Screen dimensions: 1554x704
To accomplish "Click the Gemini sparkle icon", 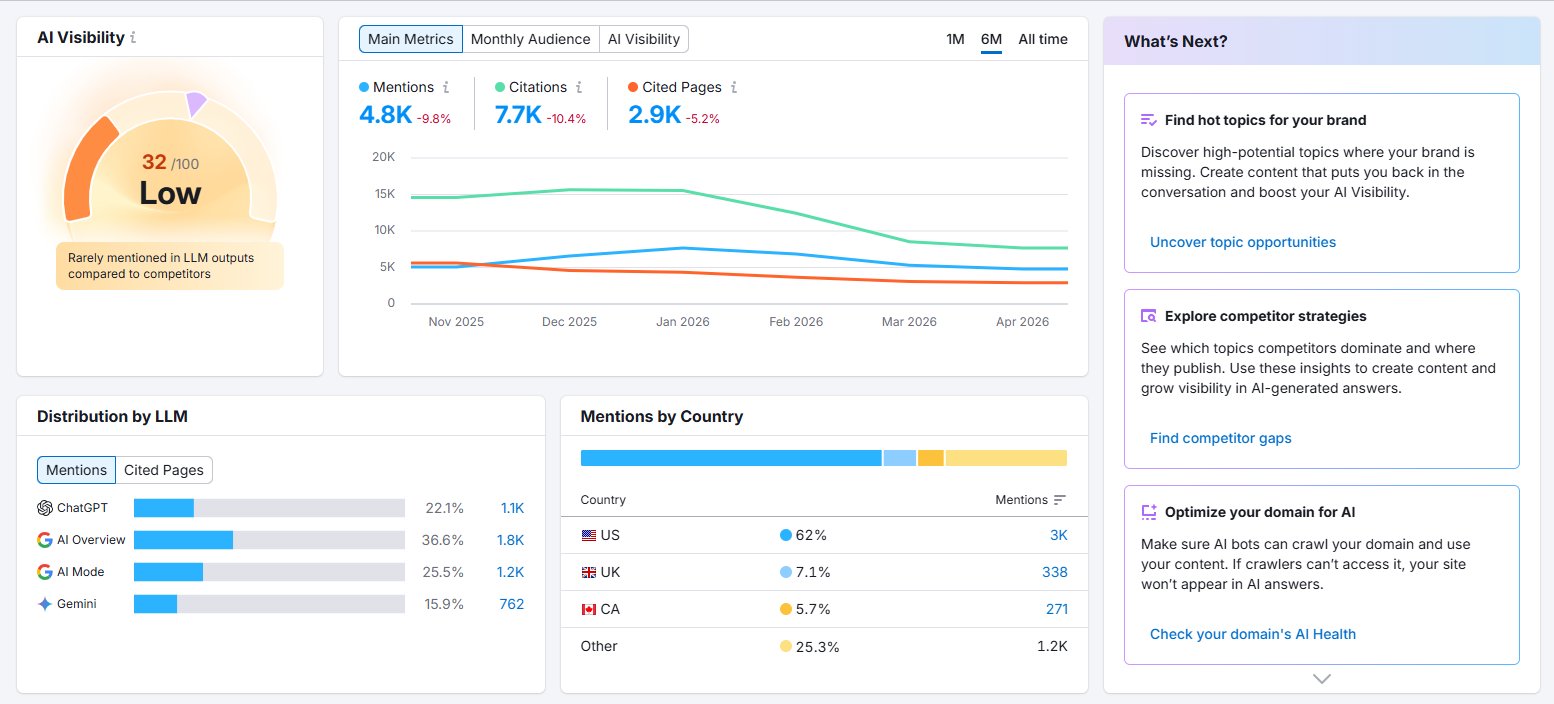I will (45, 604).
